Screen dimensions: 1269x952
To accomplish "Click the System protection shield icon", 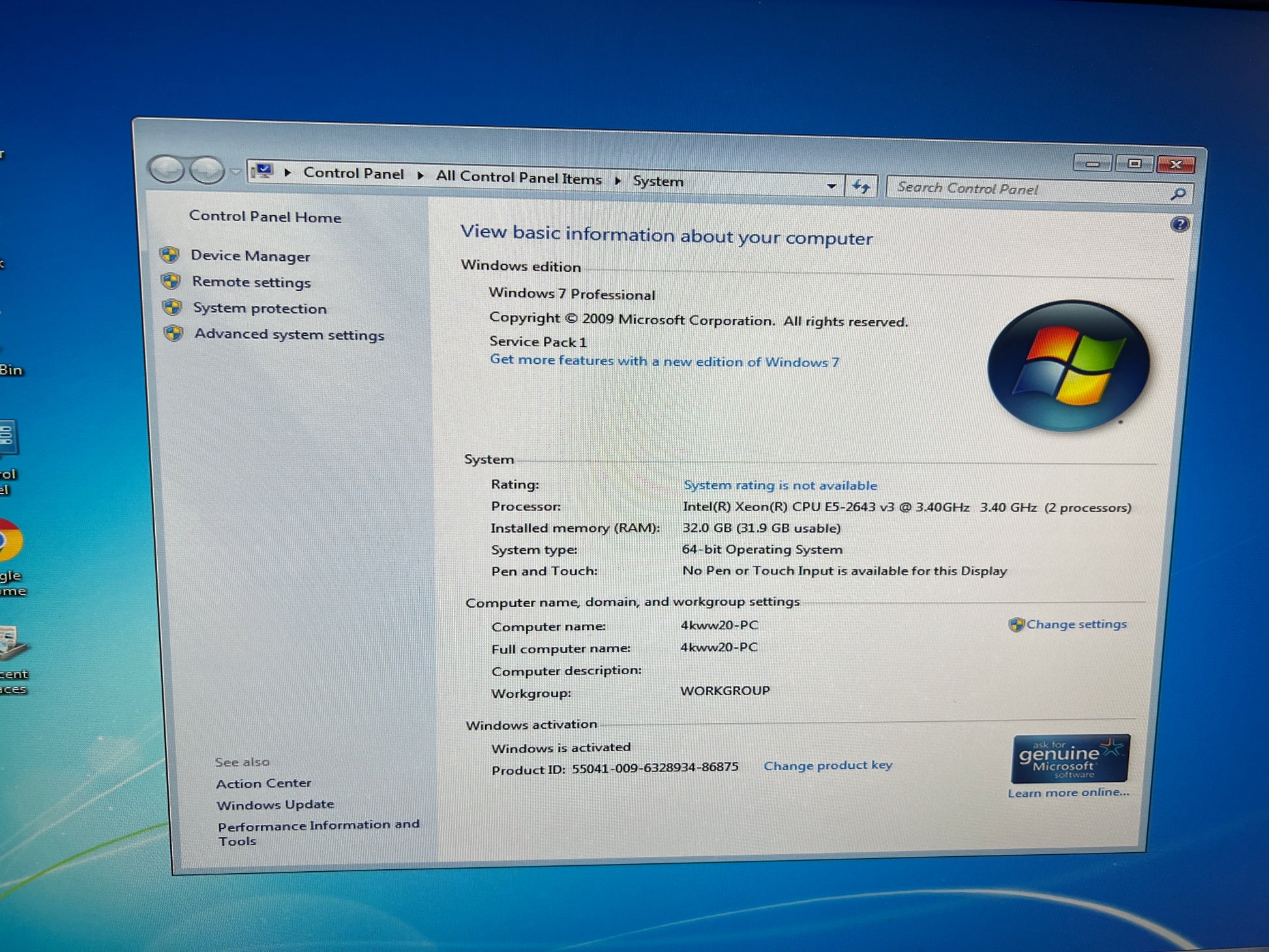I will click(172, 307).
